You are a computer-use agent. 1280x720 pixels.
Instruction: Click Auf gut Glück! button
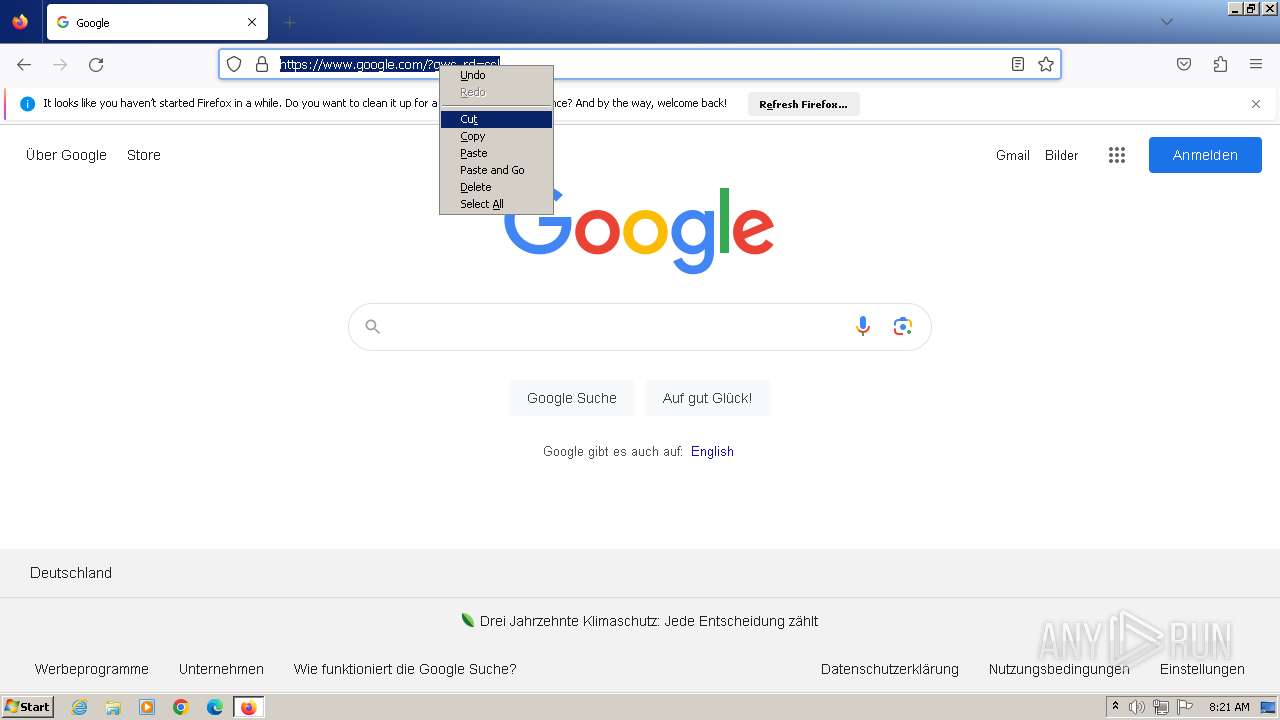[707, 398]
